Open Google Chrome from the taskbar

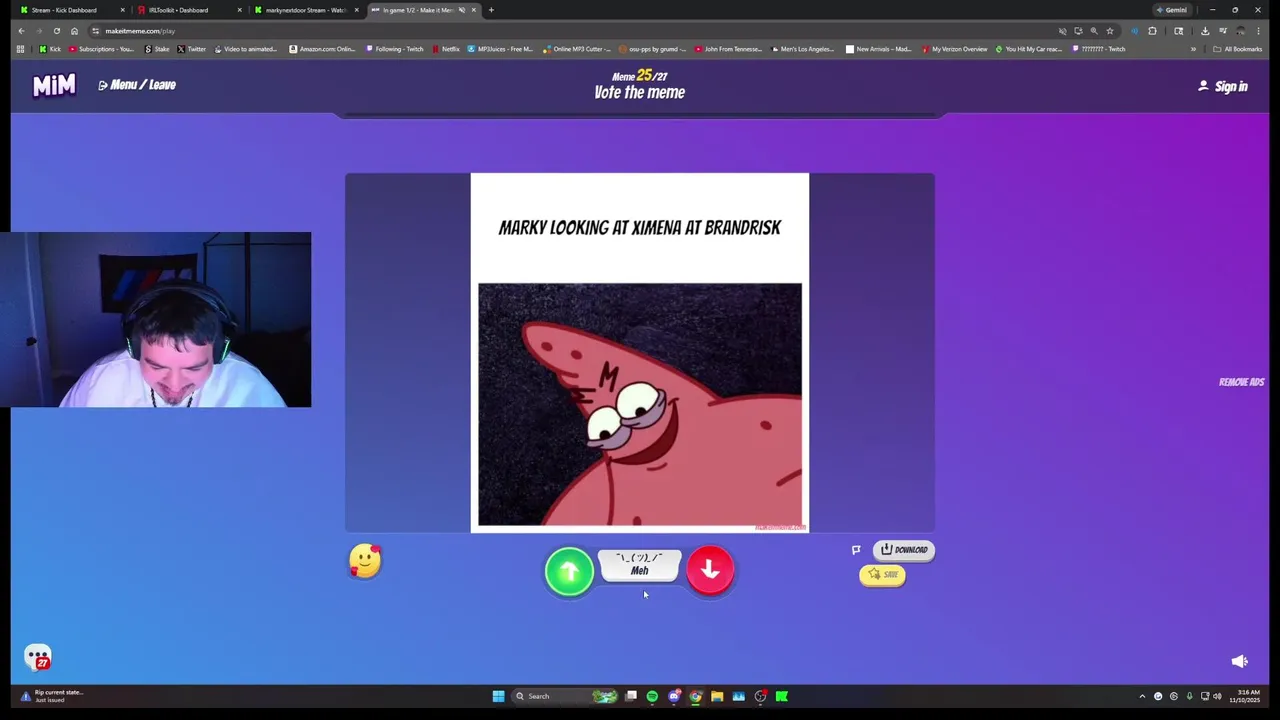click(x=695, y=696)
